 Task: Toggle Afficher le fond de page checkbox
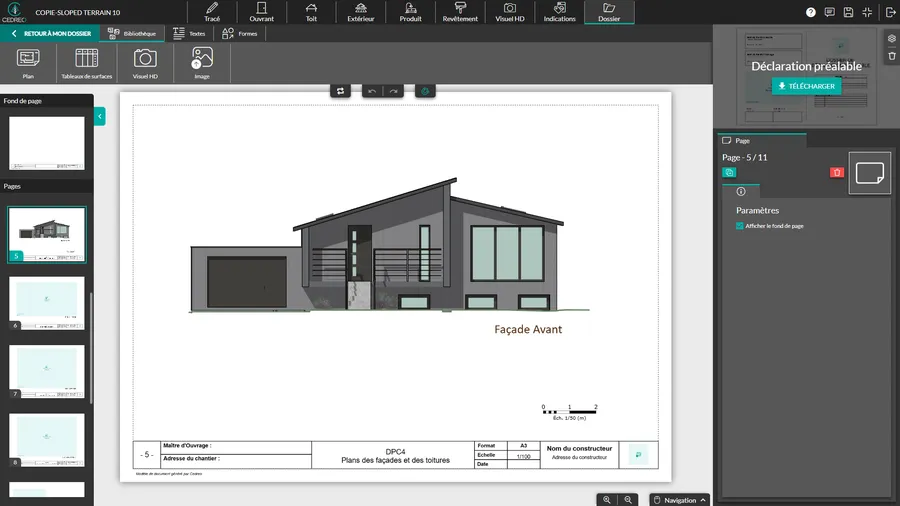pos(739,226)
